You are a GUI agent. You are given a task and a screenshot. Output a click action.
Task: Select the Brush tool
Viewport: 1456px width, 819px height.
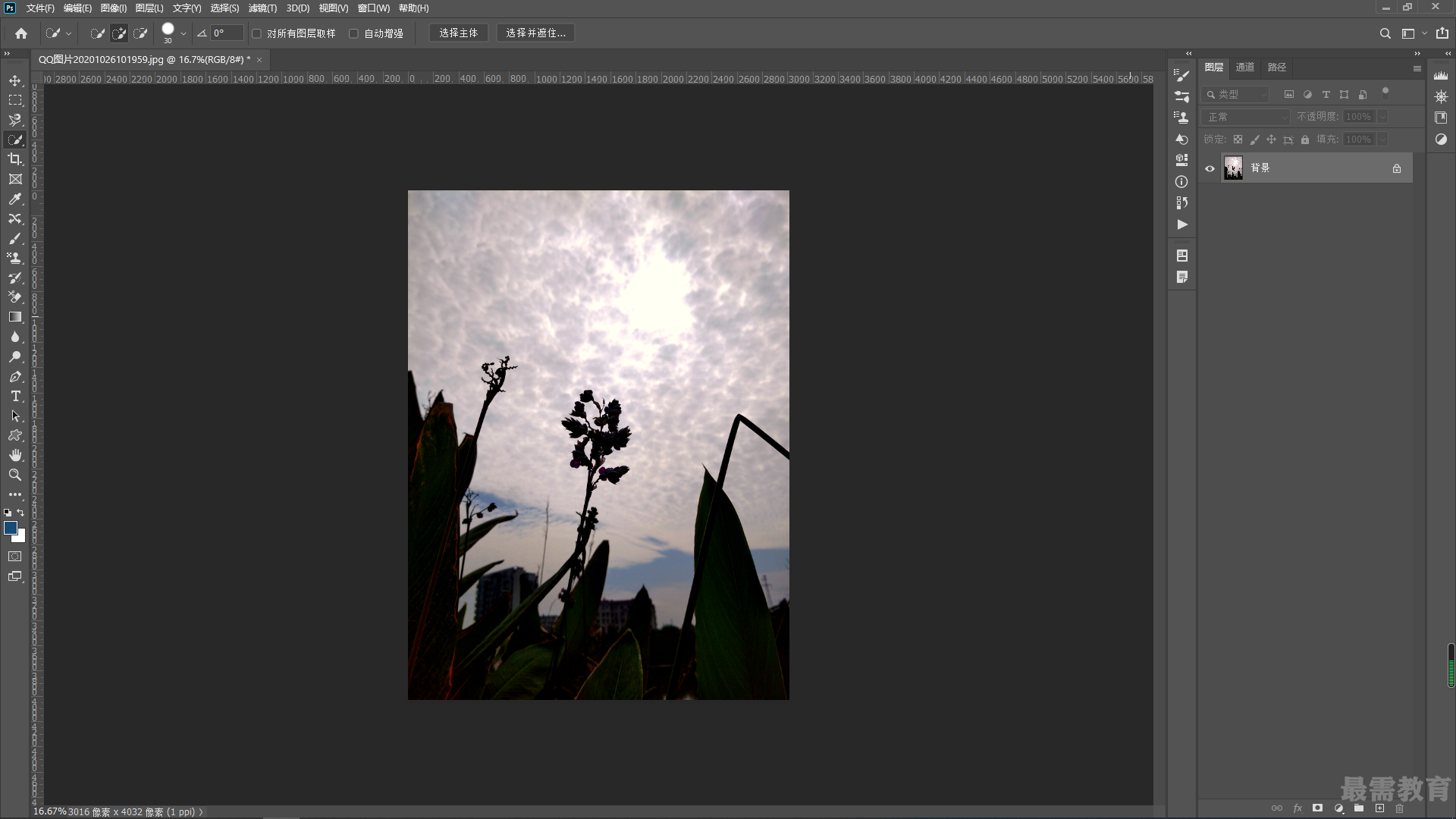(15, 238)
